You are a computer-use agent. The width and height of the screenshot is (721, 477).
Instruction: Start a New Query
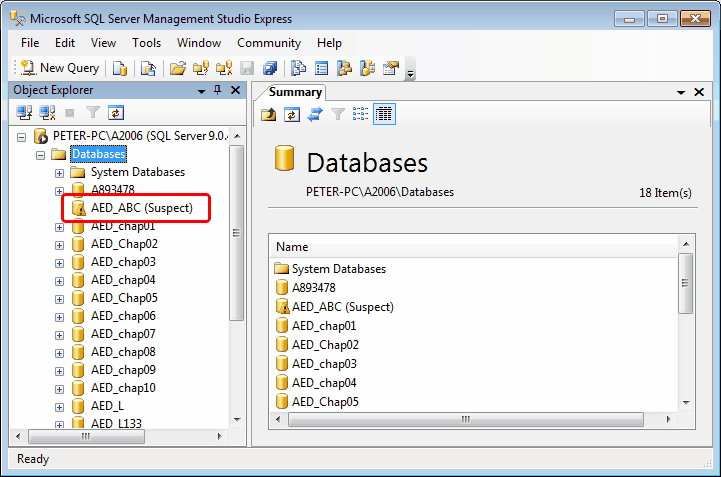60,68
